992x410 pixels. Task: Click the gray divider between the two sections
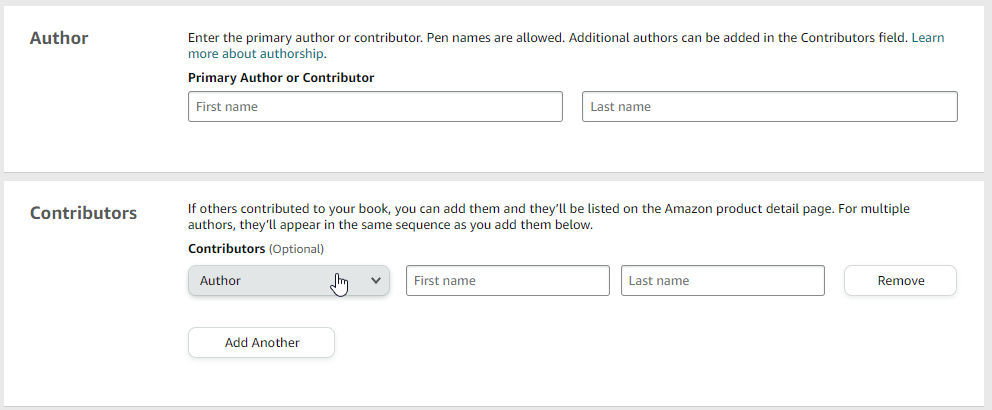tap(496, 176)
